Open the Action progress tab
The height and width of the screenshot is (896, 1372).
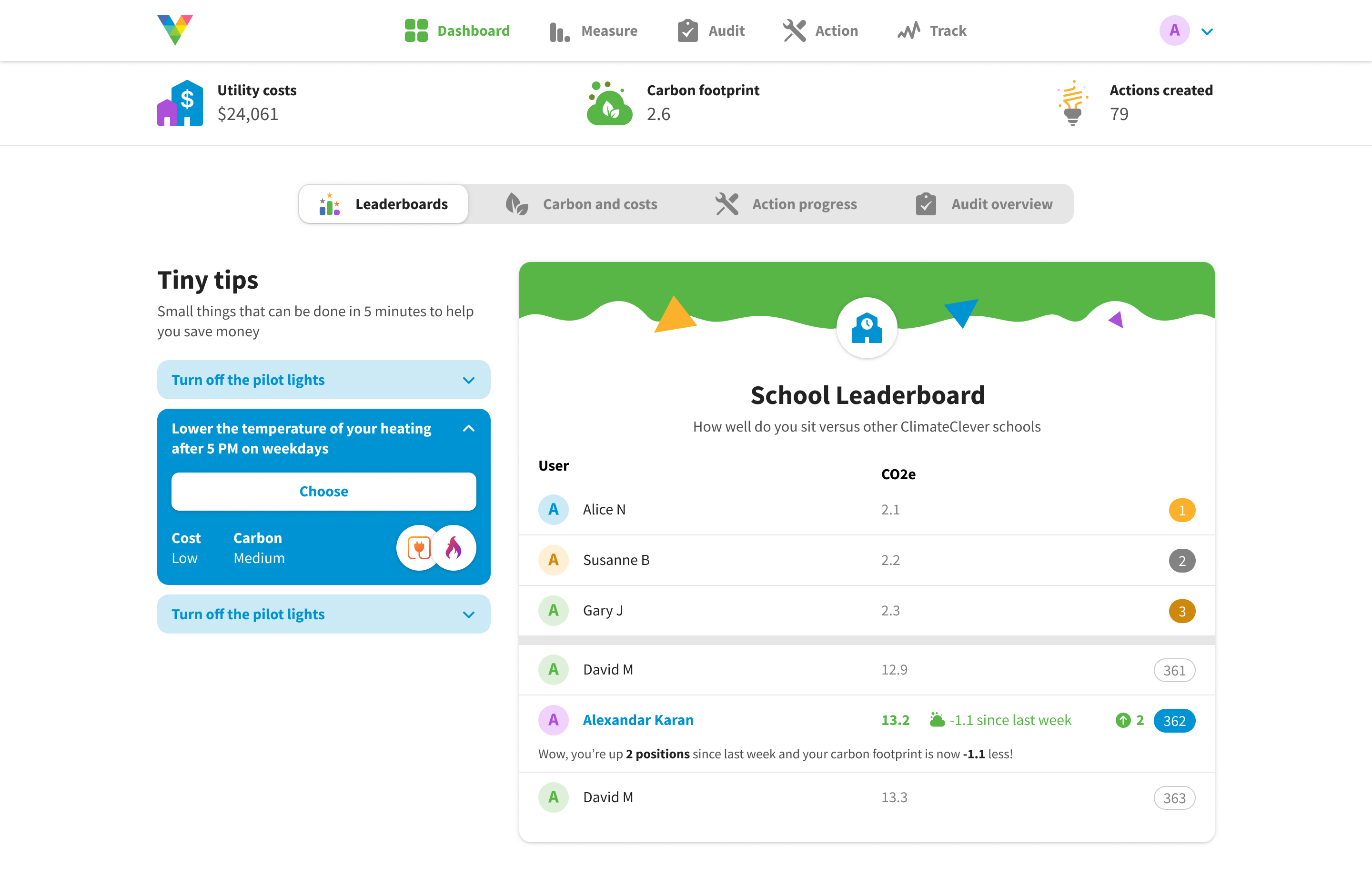787,204
